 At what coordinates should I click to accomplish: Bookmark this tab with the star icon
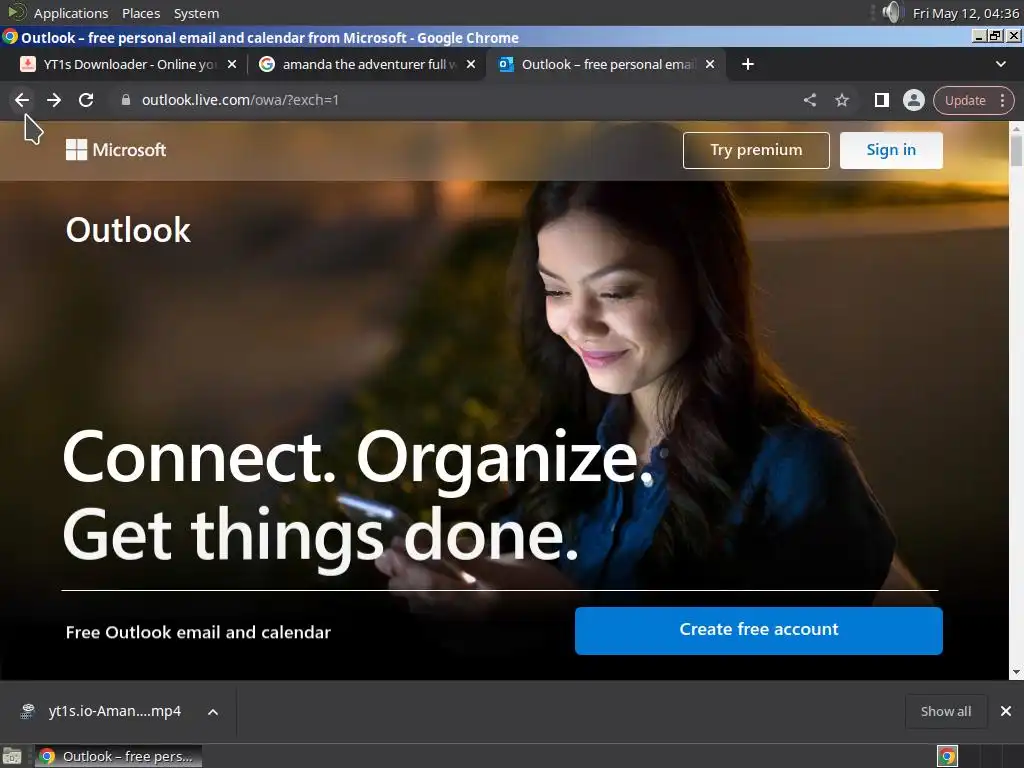tap(842, 100)
